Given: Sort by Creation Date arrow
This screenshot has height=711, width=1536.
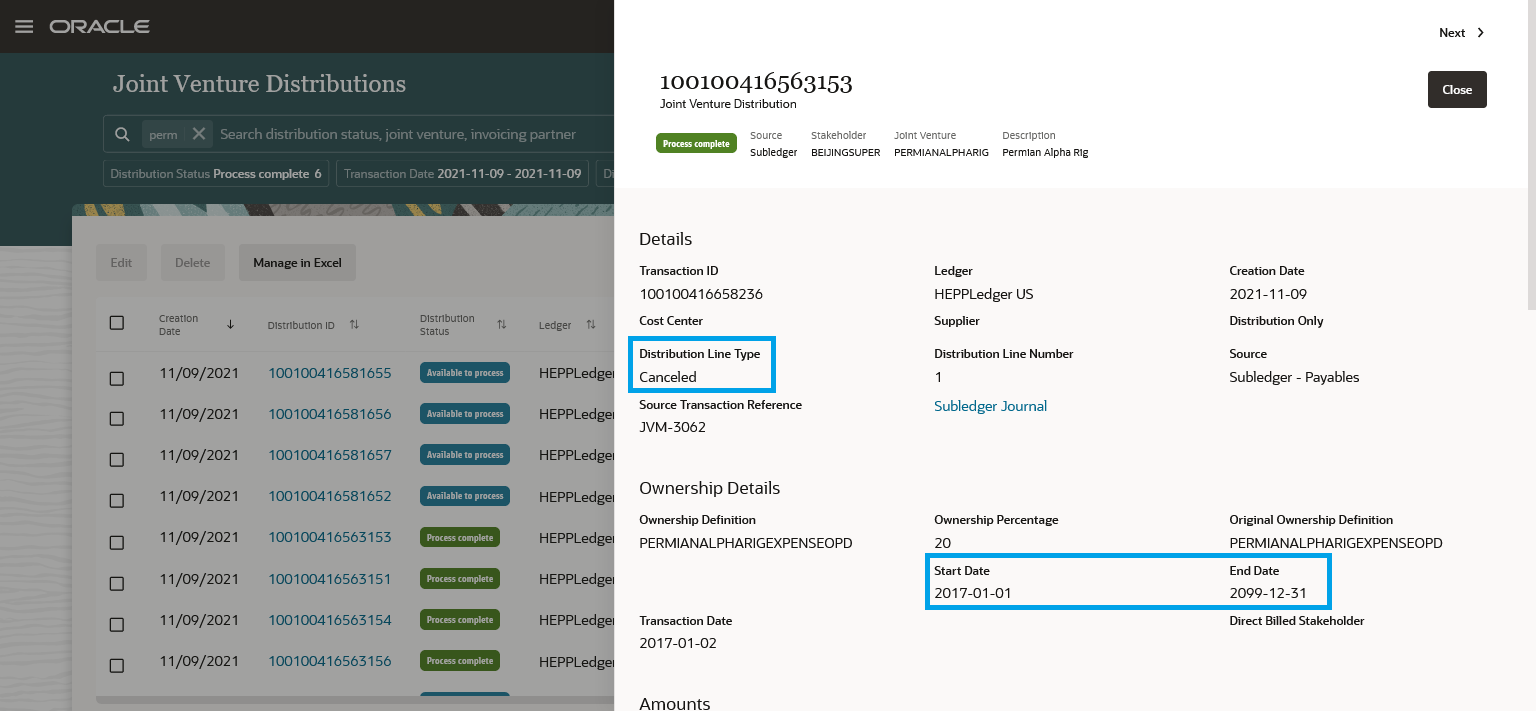Looking at the screenshot, I should coord(230,324).
